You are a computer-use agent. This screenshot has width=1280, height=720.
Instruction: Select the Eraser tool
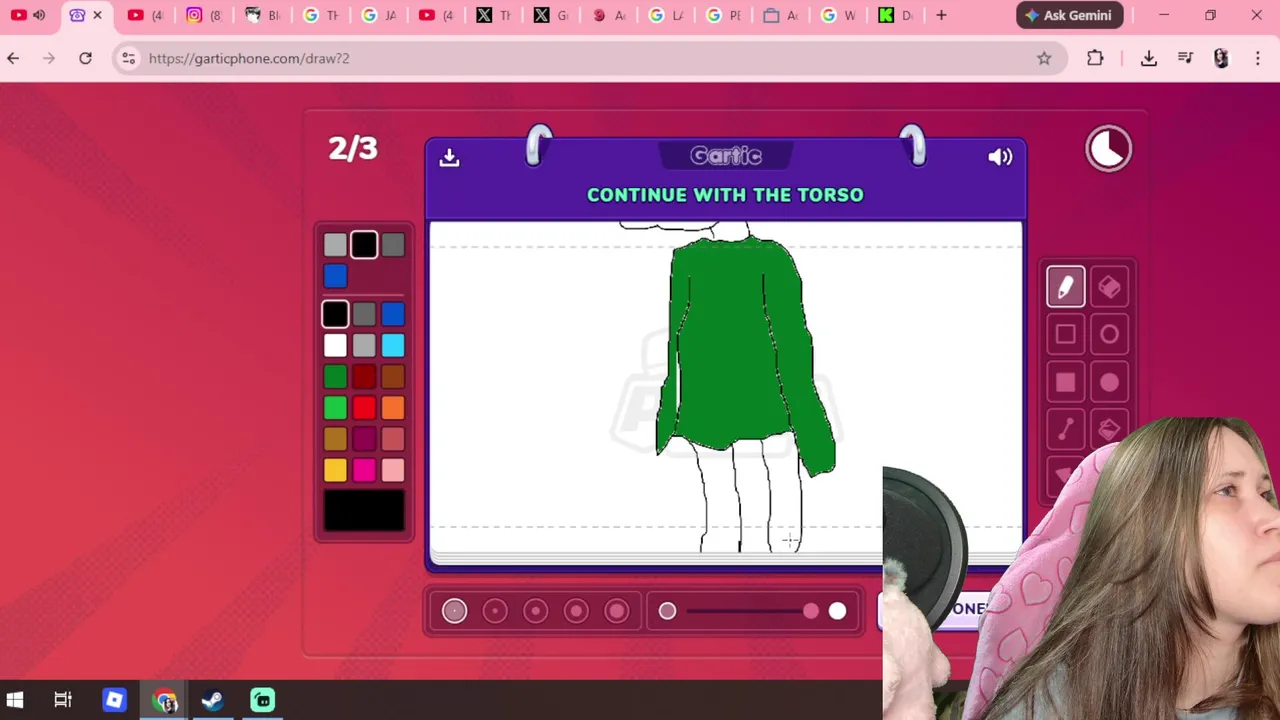pos(1109,287)
